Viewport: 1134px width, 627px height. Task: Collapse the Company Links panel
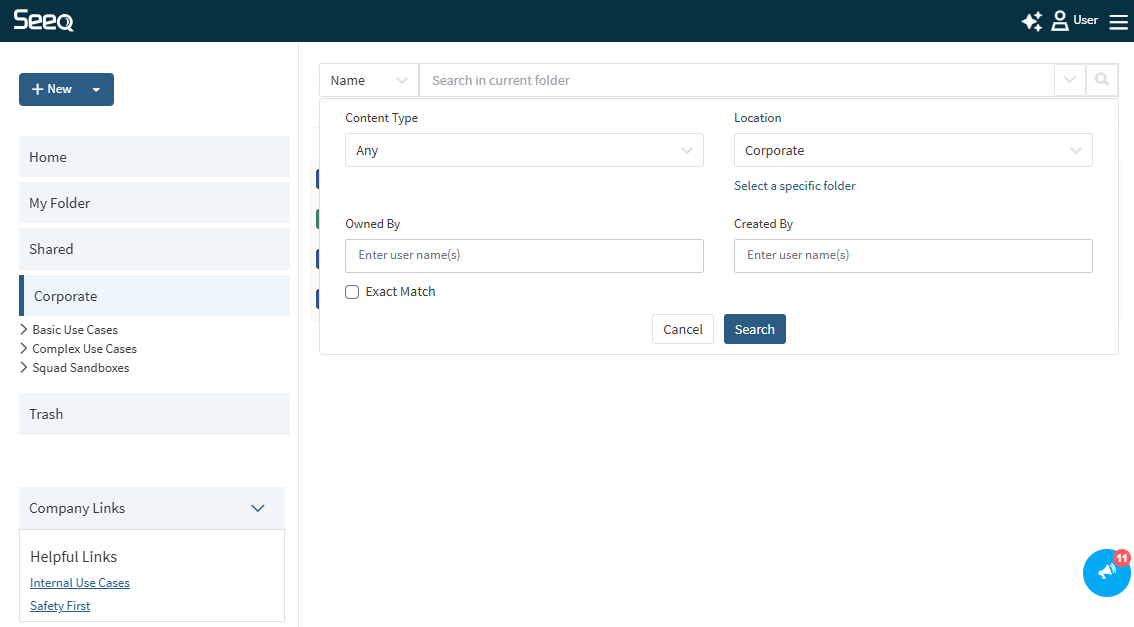point(257,508)
